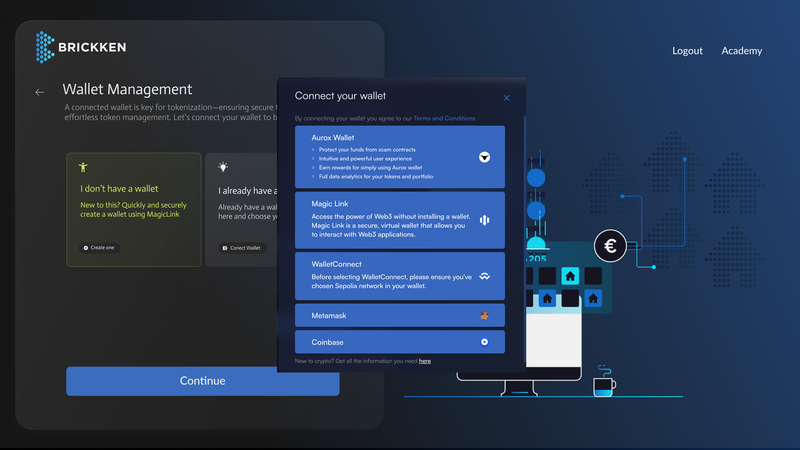
Task: Click the WalletConnect logo icon
Action: point(484,276)
